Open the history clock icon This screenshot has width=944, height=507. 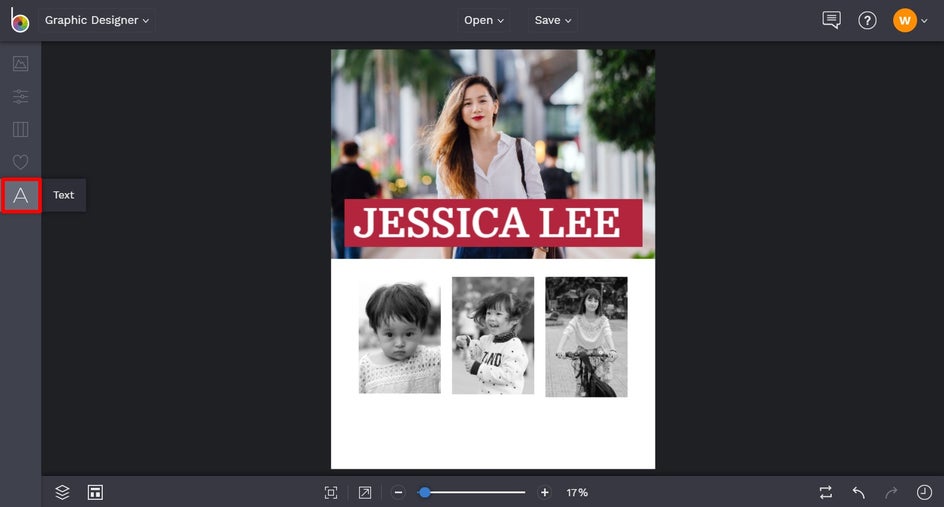click(924, 493)
